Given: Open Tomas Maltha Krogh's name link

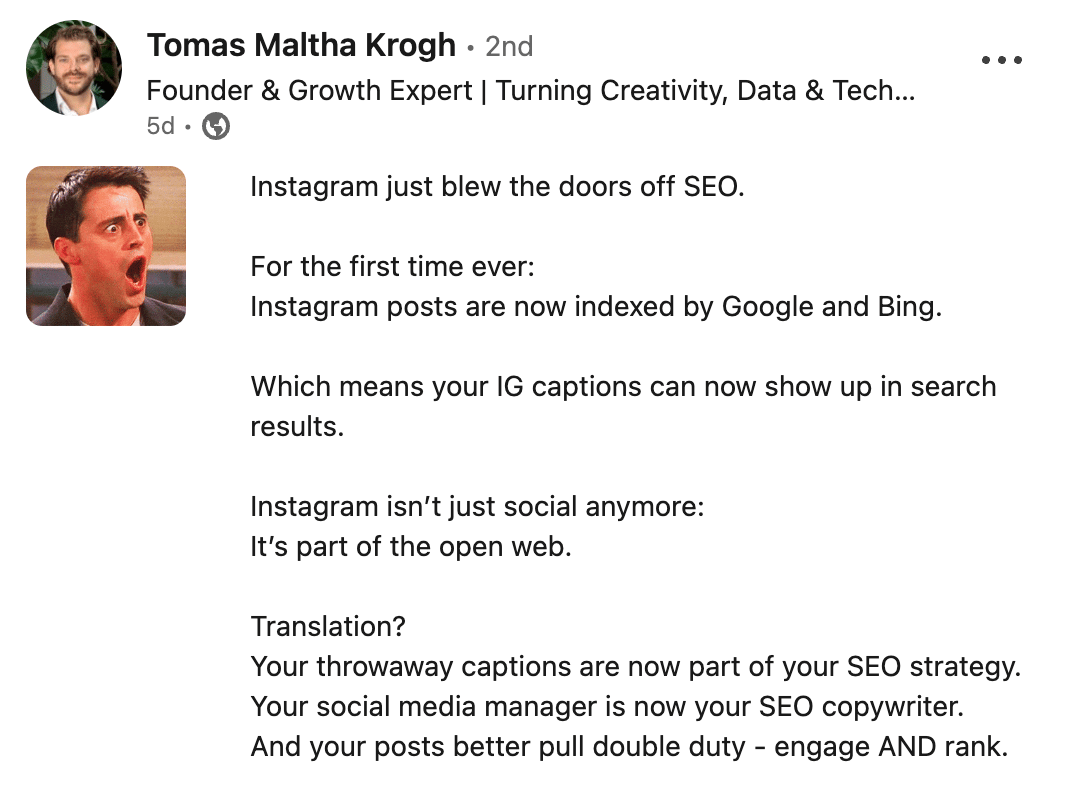Looking at the screenshot, I should click(302, 45).
